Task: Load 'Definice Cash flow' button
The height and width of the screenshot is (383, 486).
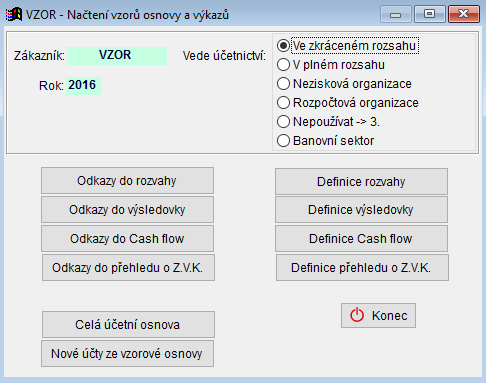Action: [361, 239]
